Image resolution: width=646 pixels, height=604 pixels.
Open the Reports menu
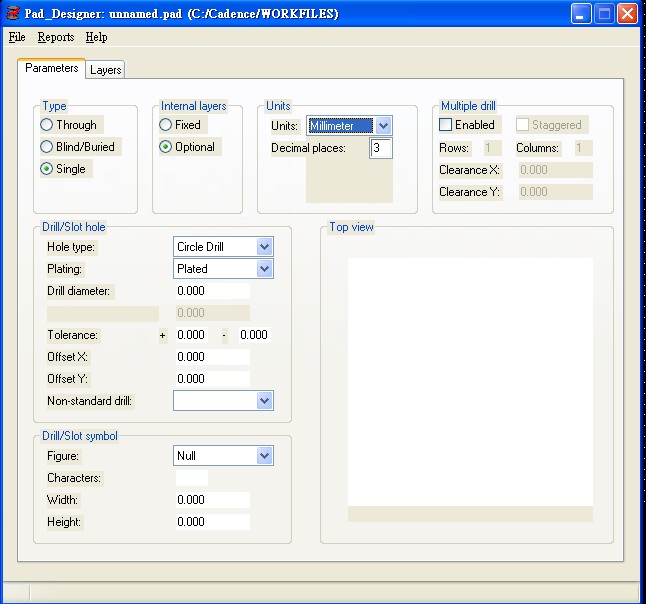[x=56, y=37]
